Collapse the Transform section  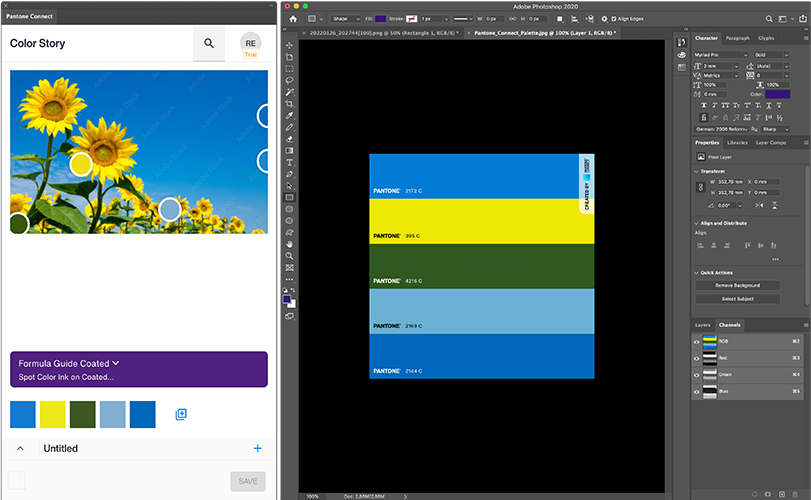click(x=696, y=171)
